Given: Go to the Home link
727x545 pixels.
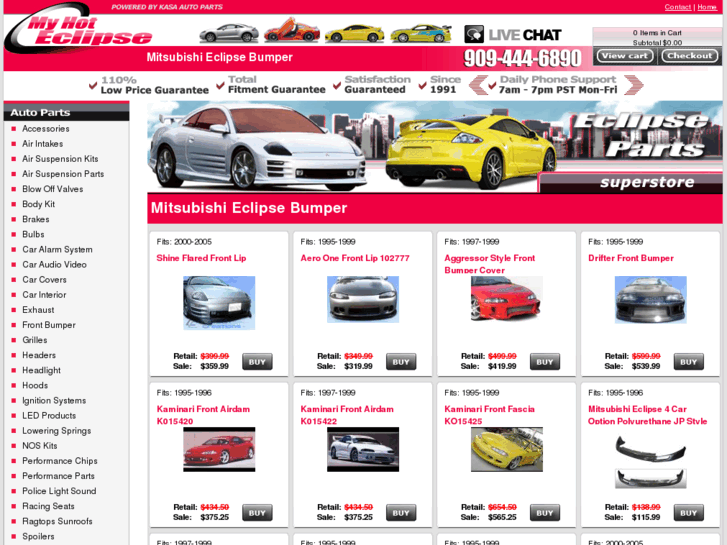Looking at the screenshot, I should pyautogui.click(x=707, y=7).
